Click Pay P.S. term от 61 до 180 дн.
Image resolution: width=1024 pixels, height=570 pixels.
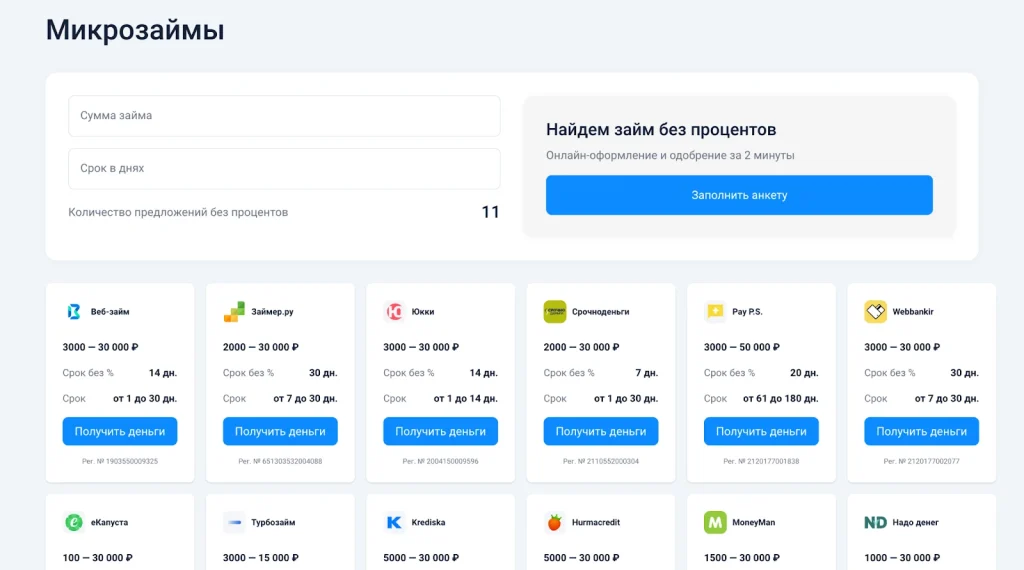tap(780, 398)
